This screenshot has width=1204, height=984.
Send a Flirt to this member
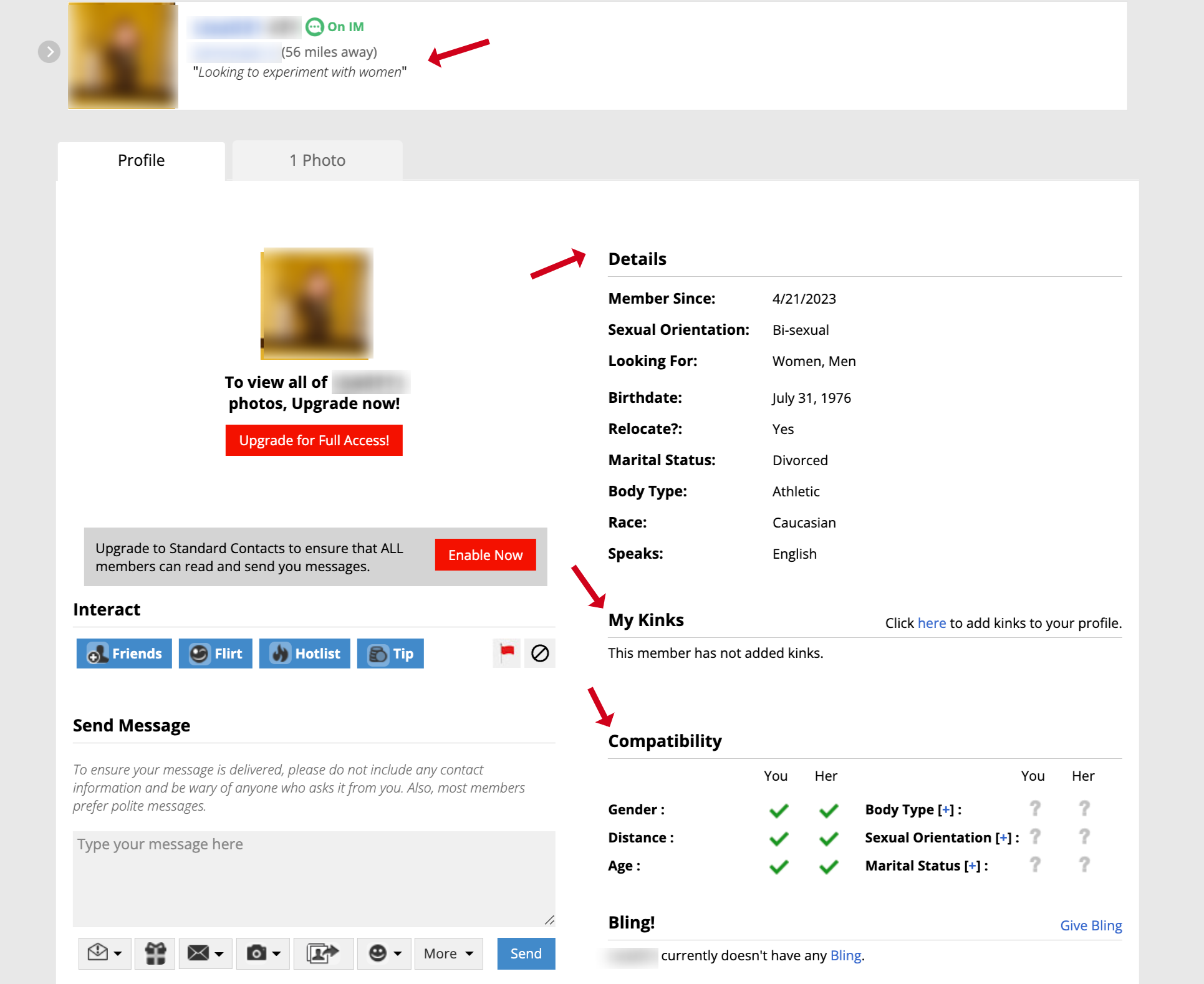click(x=216, y=653)
